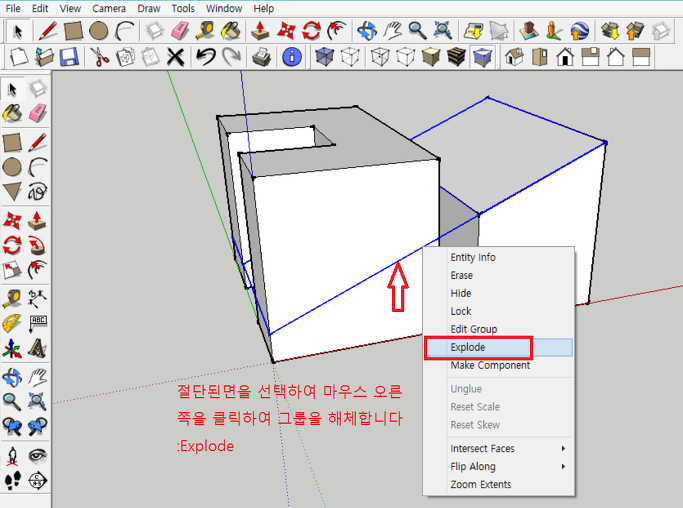Open the Edit menu
The width and height of the screenshot is (683, 508).
pos(40,8)
